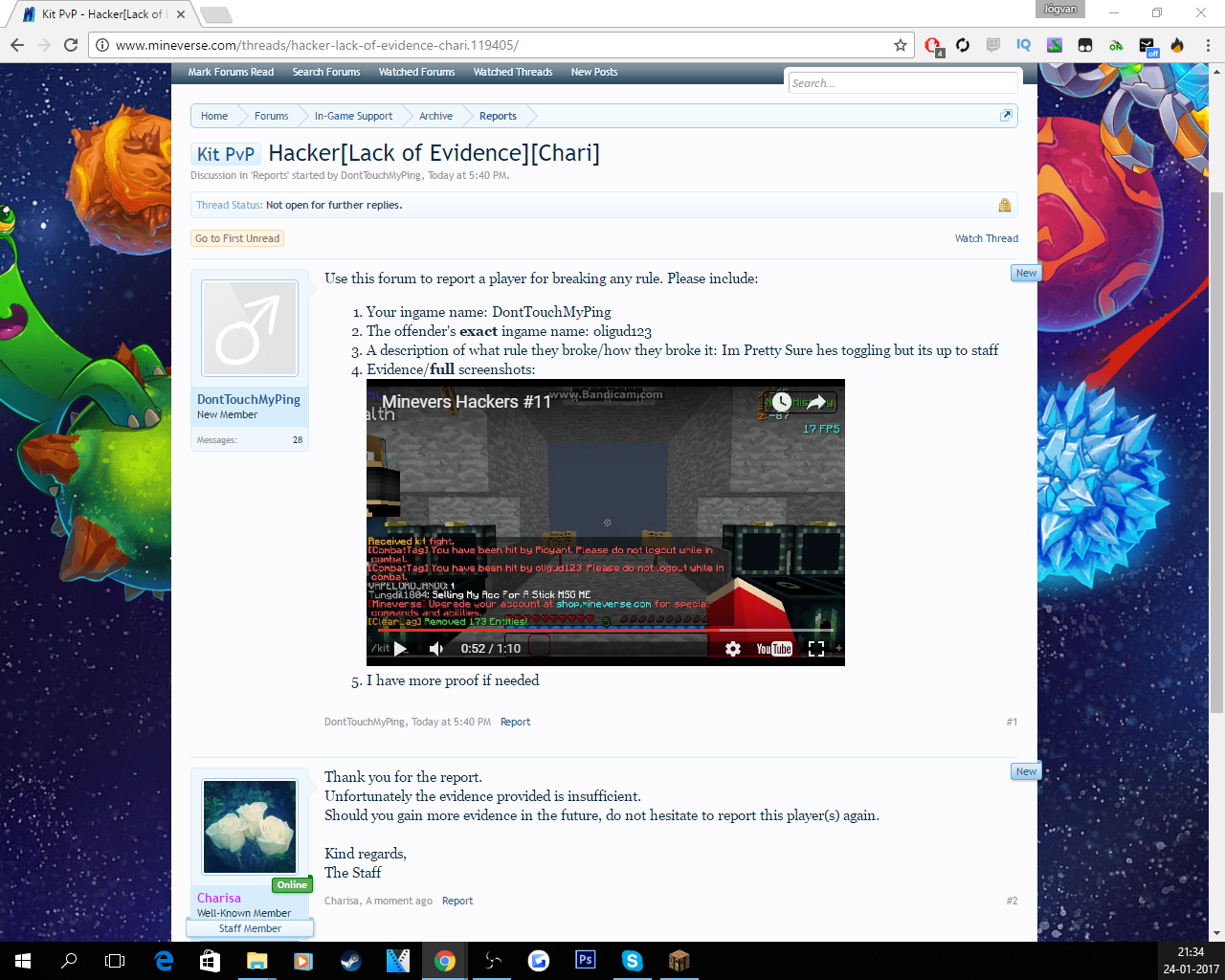Viewport: 1225px width, 980px height.
Task: Open the blue IQ extension
Action: point(1024,45)
